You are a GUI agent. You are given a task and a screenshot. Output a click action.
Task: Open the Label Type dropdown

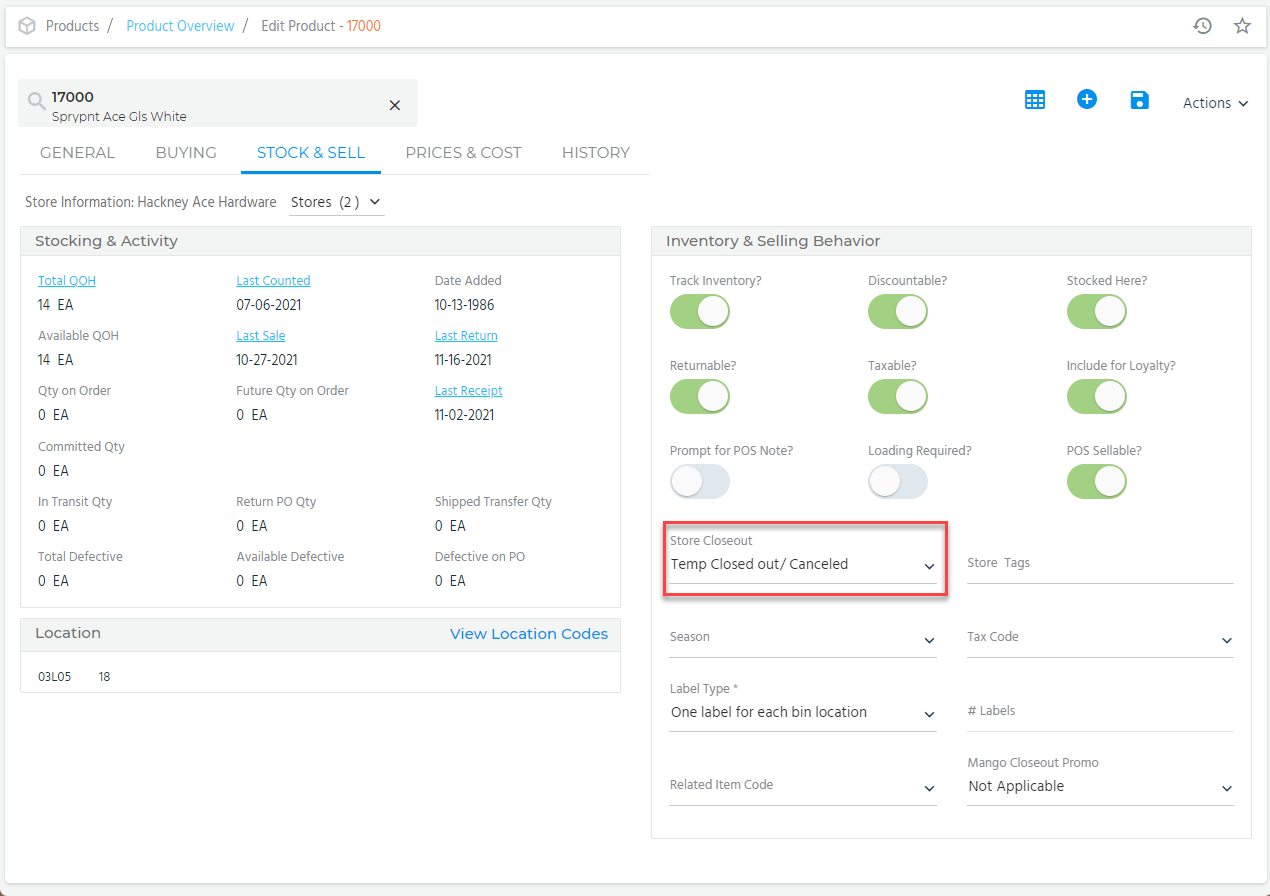click(x=803, y=713)
